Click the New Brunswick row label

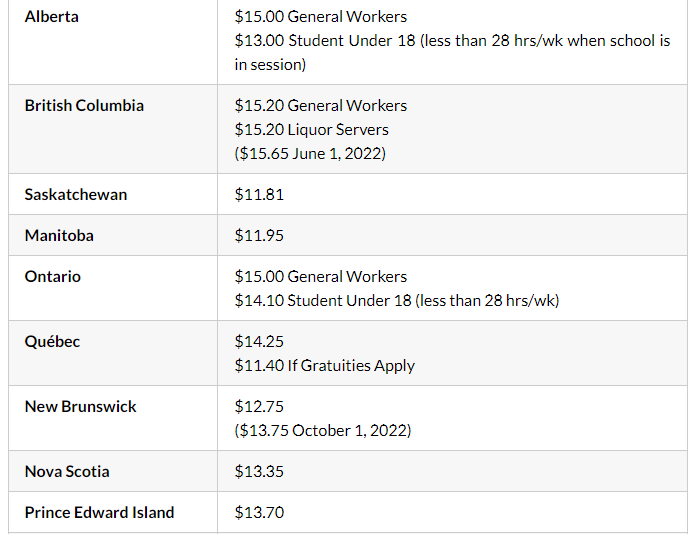(81, 407)
